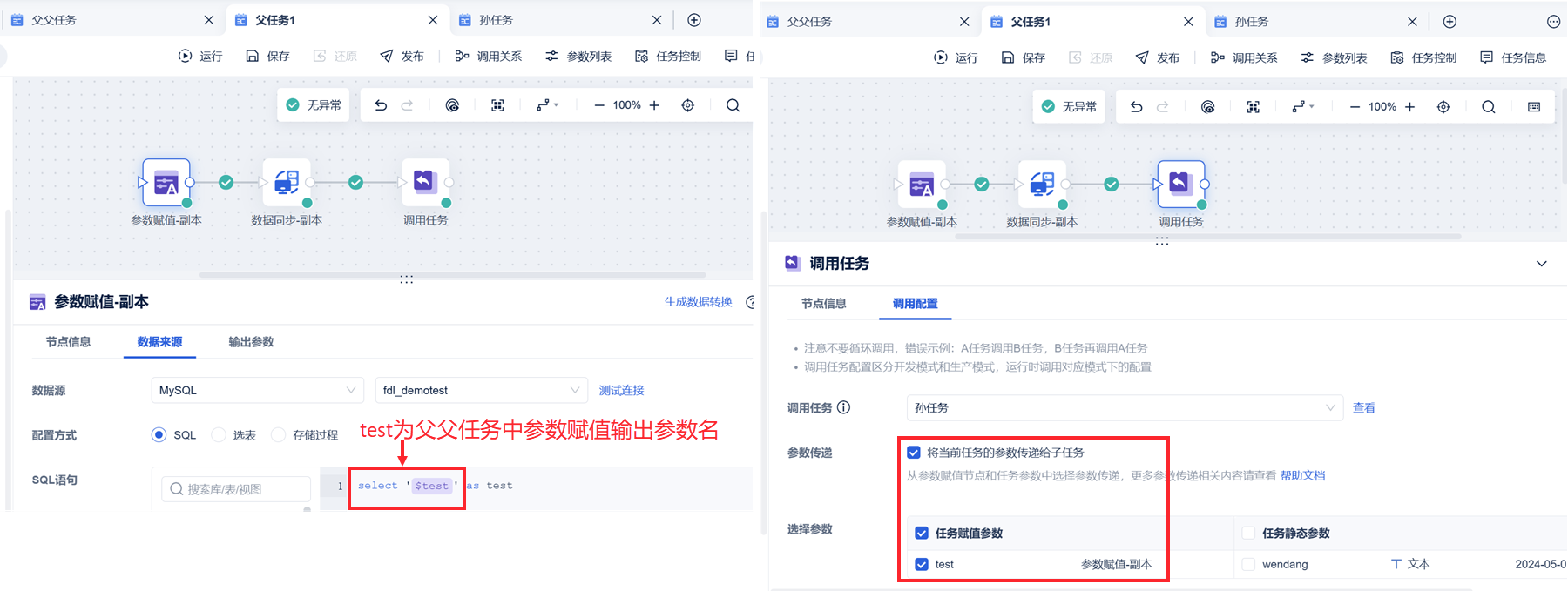The height and width of the screenshot is (591, 1568).
Task: Click the undo arrow in the left screenshot
Action: click(x=381, y=105)
